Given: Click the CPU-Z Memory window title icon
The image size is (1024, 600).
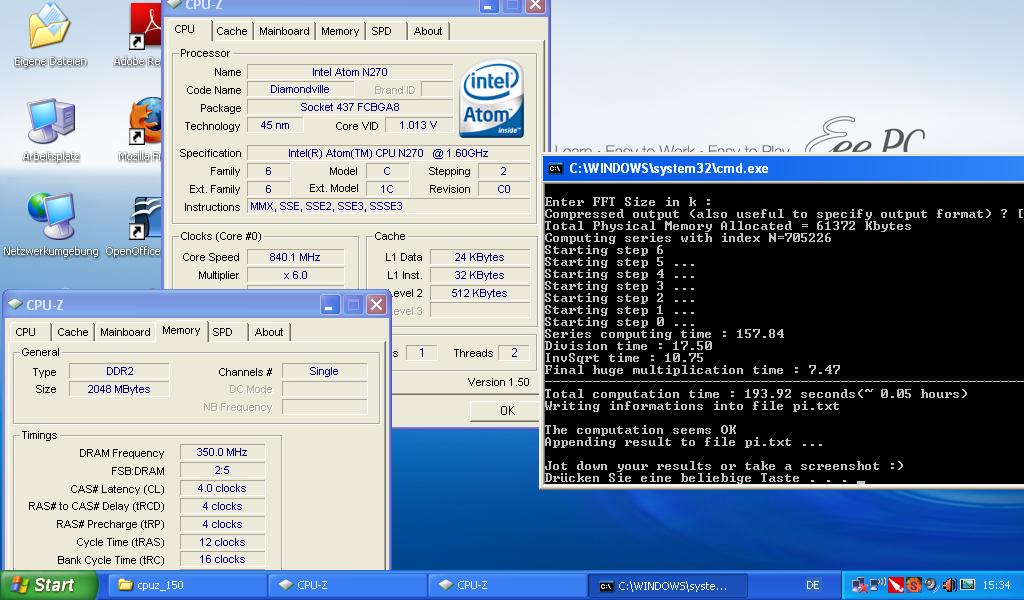Looking at the screenshot, I should [15, 305].
